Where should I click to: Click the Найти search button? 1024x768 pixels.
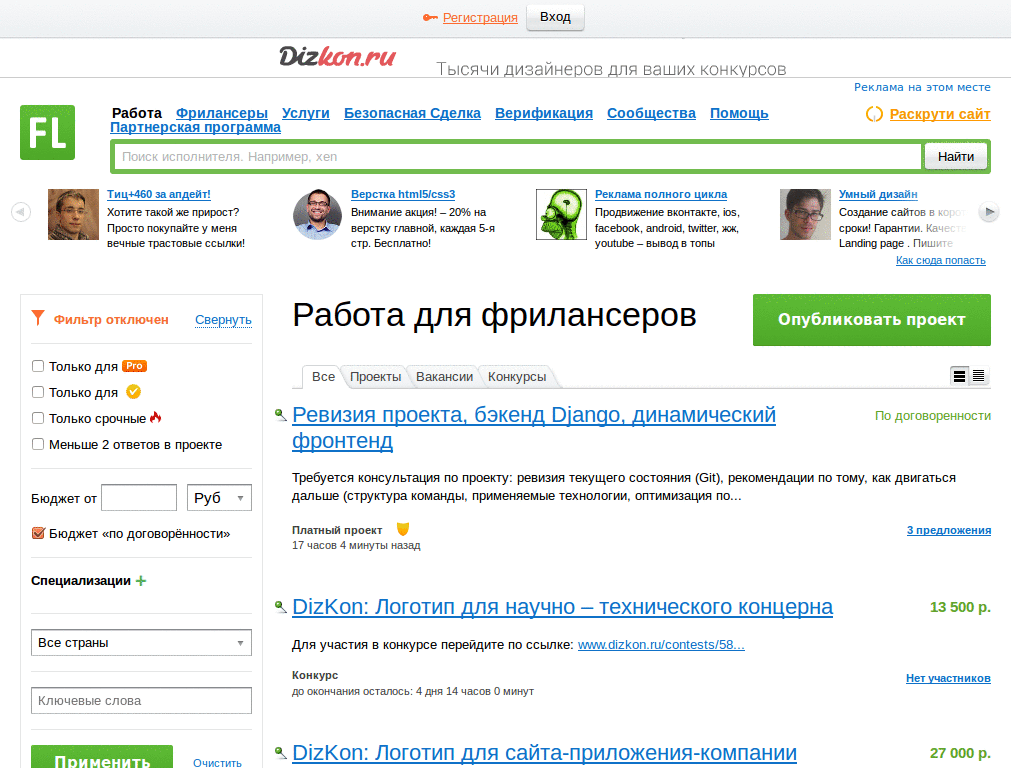(955, 157)
